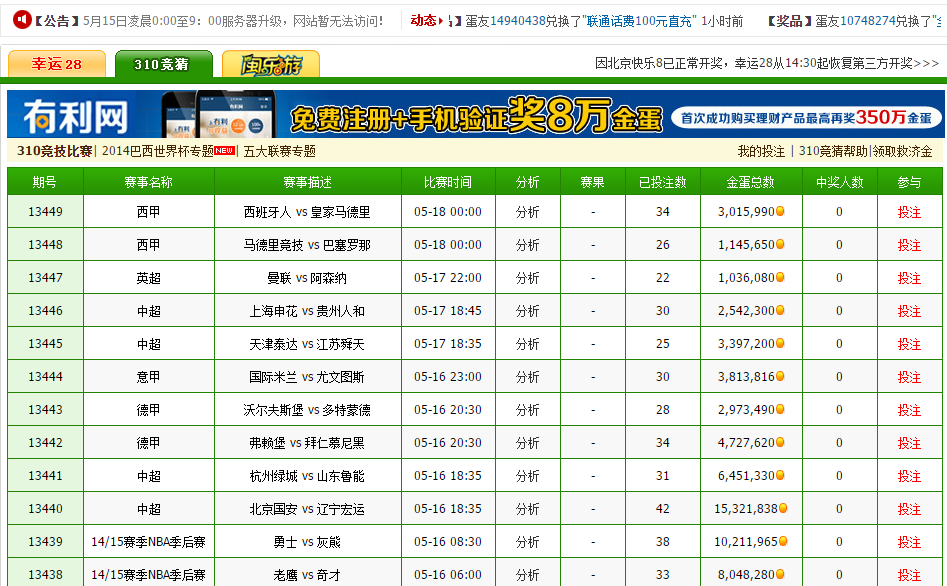Click the 有利网 banner advertisement
The height and width of the screenshot is (586, 947).
click(x=475, y=114)
